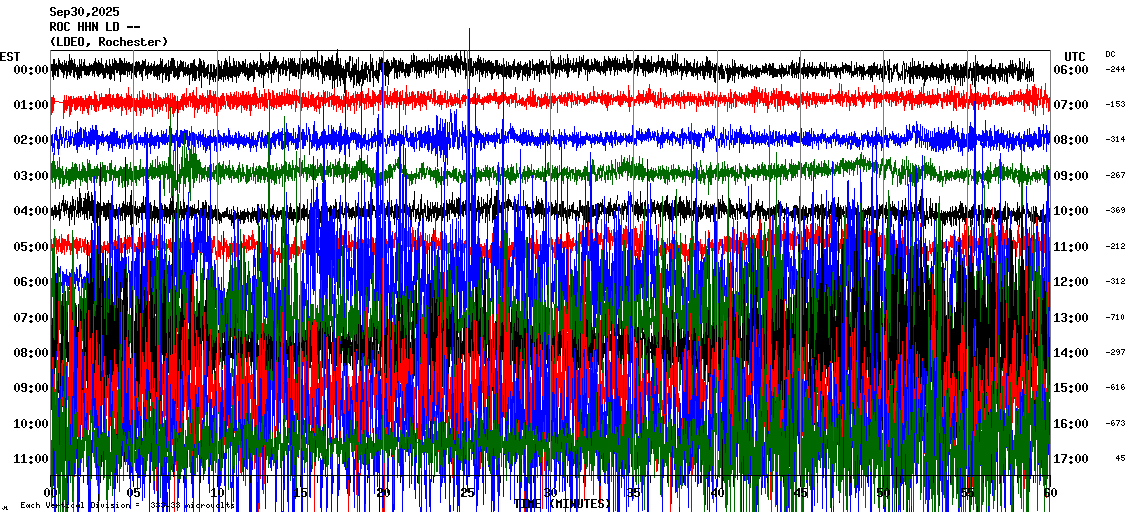
Task: Select the 00:00 EST row label
Action: click(31, 70)
